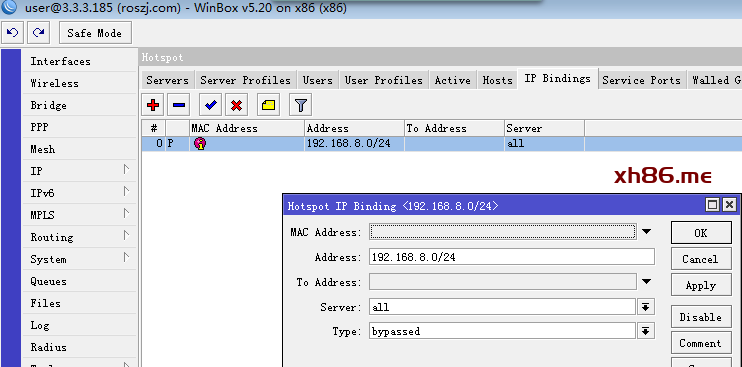
Task: Switch to the Service Ports tab
Action: coord(641,80)
